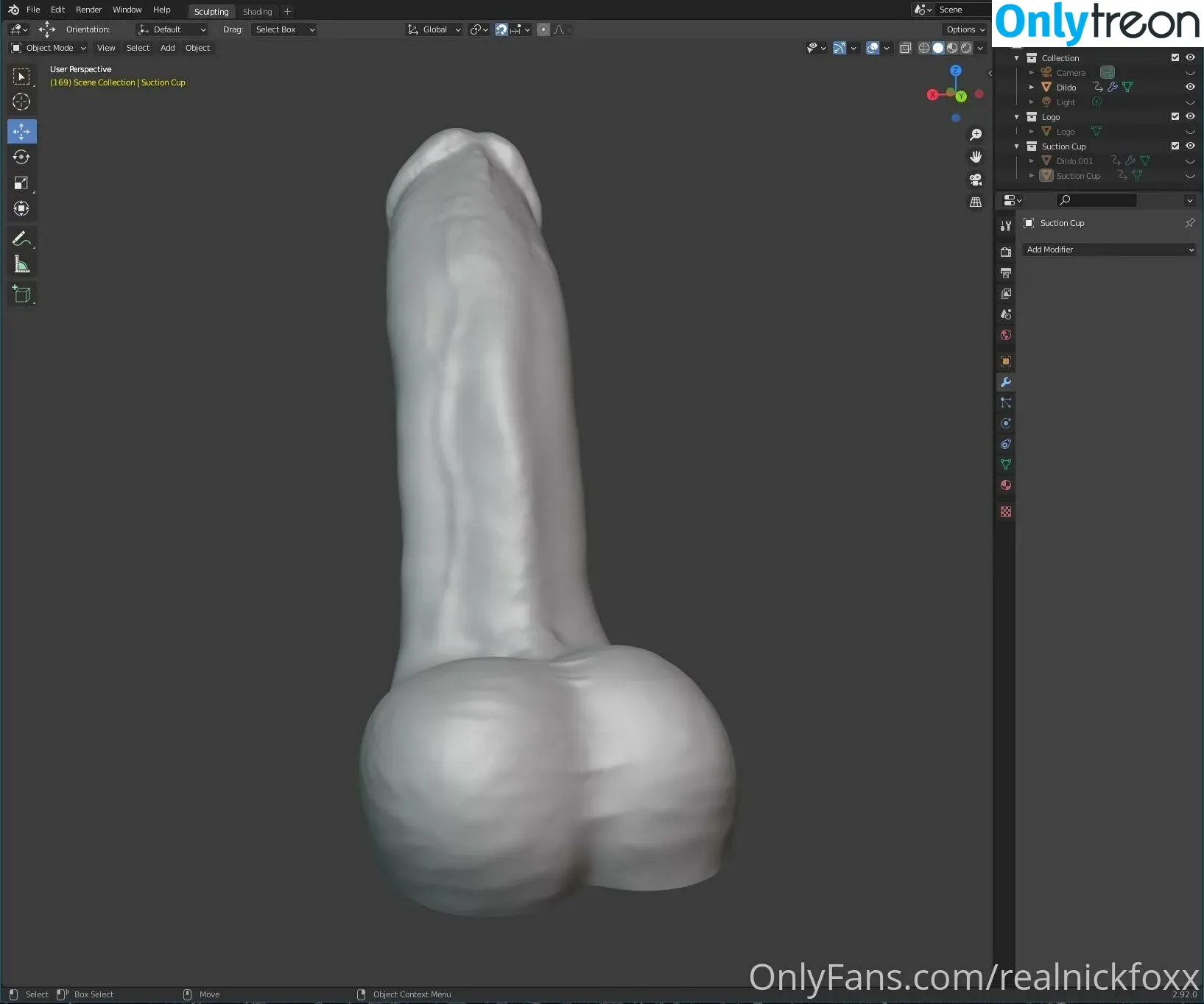Add a new workspace with plus button
The height and width of the screenshot is (1004, 1204).
288,12
